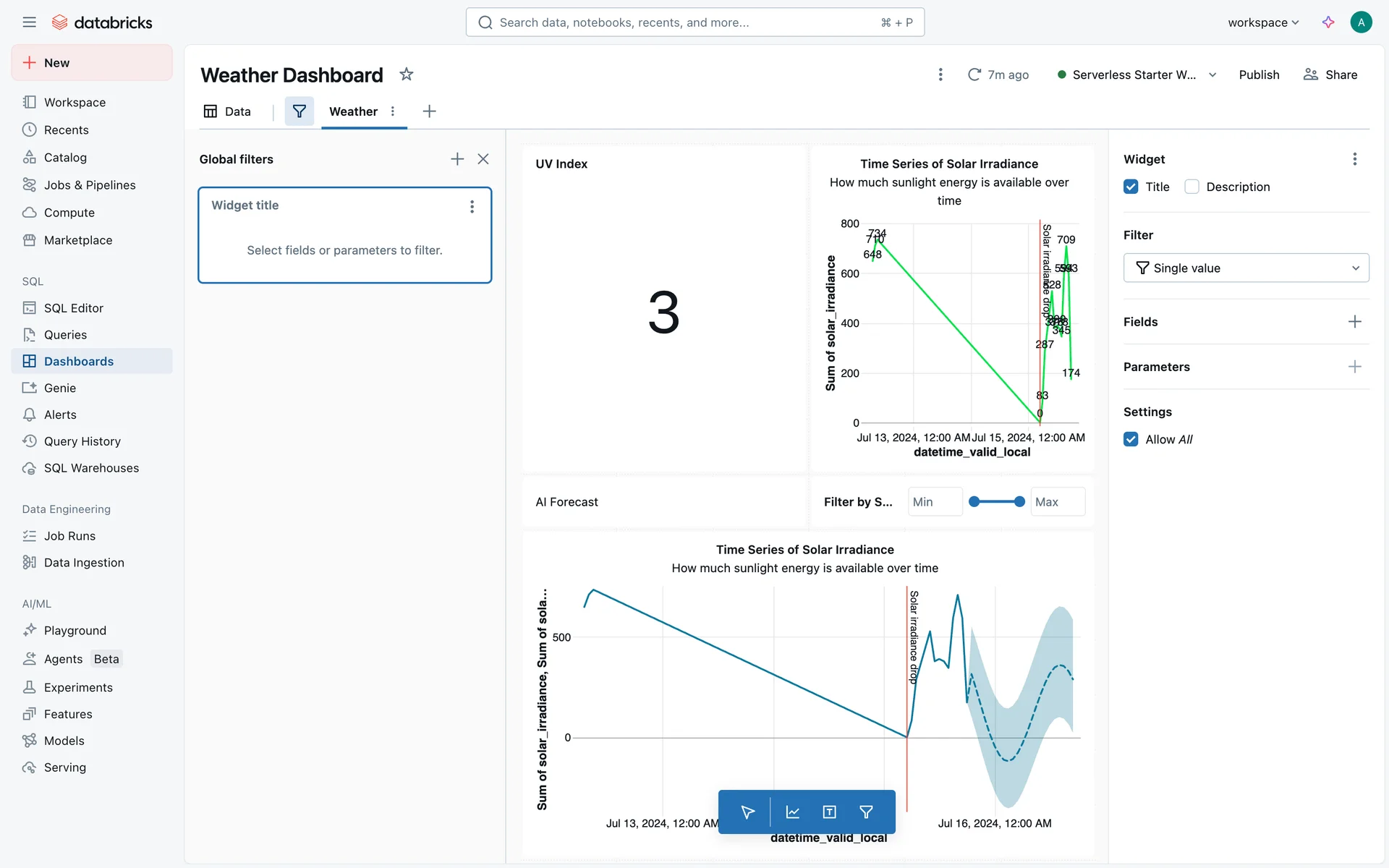Click the range slider right handle
The height and width of the screenshot is (868, 1389).
1019,502
